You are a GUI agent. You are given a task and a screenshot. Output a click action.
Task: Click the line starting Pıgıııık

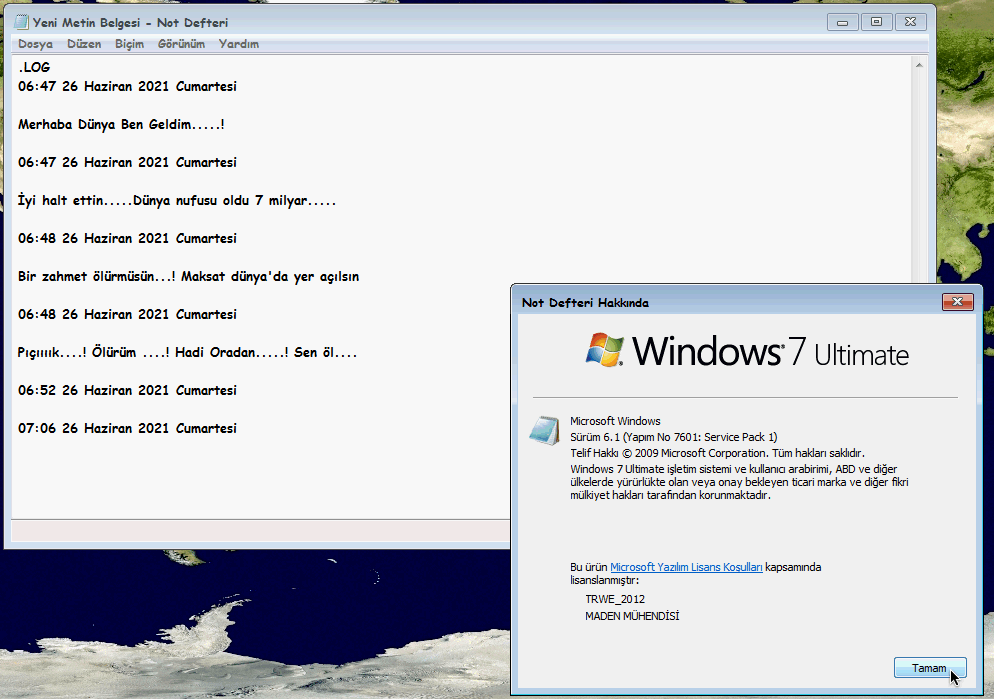pos(188,352)
